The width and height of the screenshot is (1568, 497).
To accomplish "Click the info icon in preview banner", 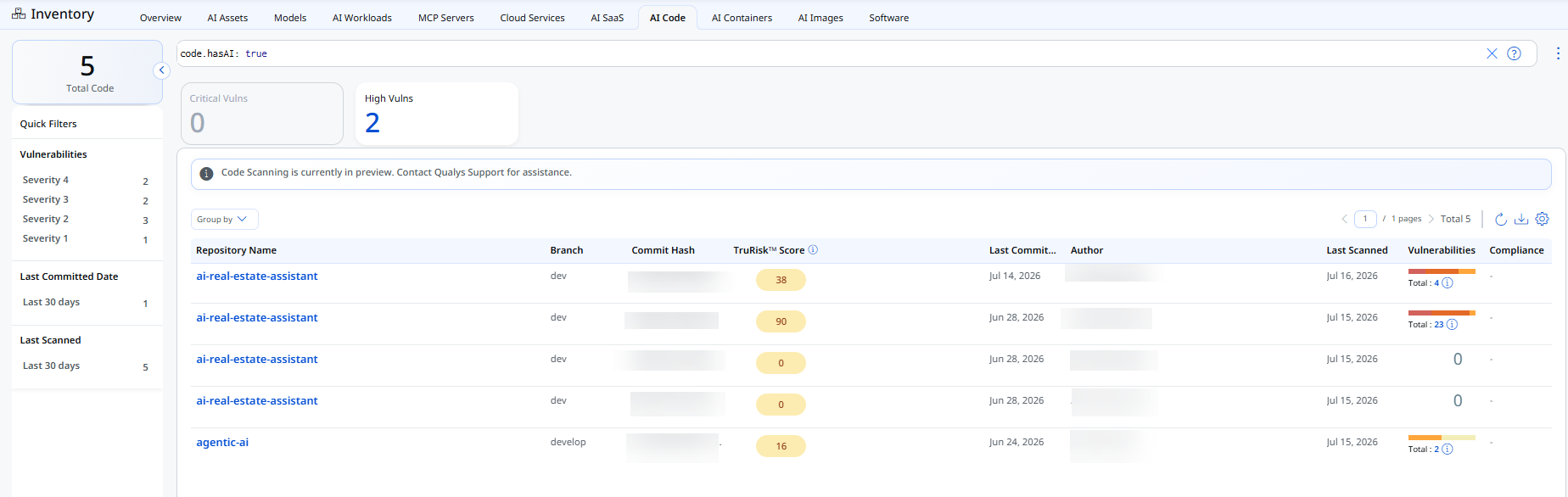I will pos(206,173).
